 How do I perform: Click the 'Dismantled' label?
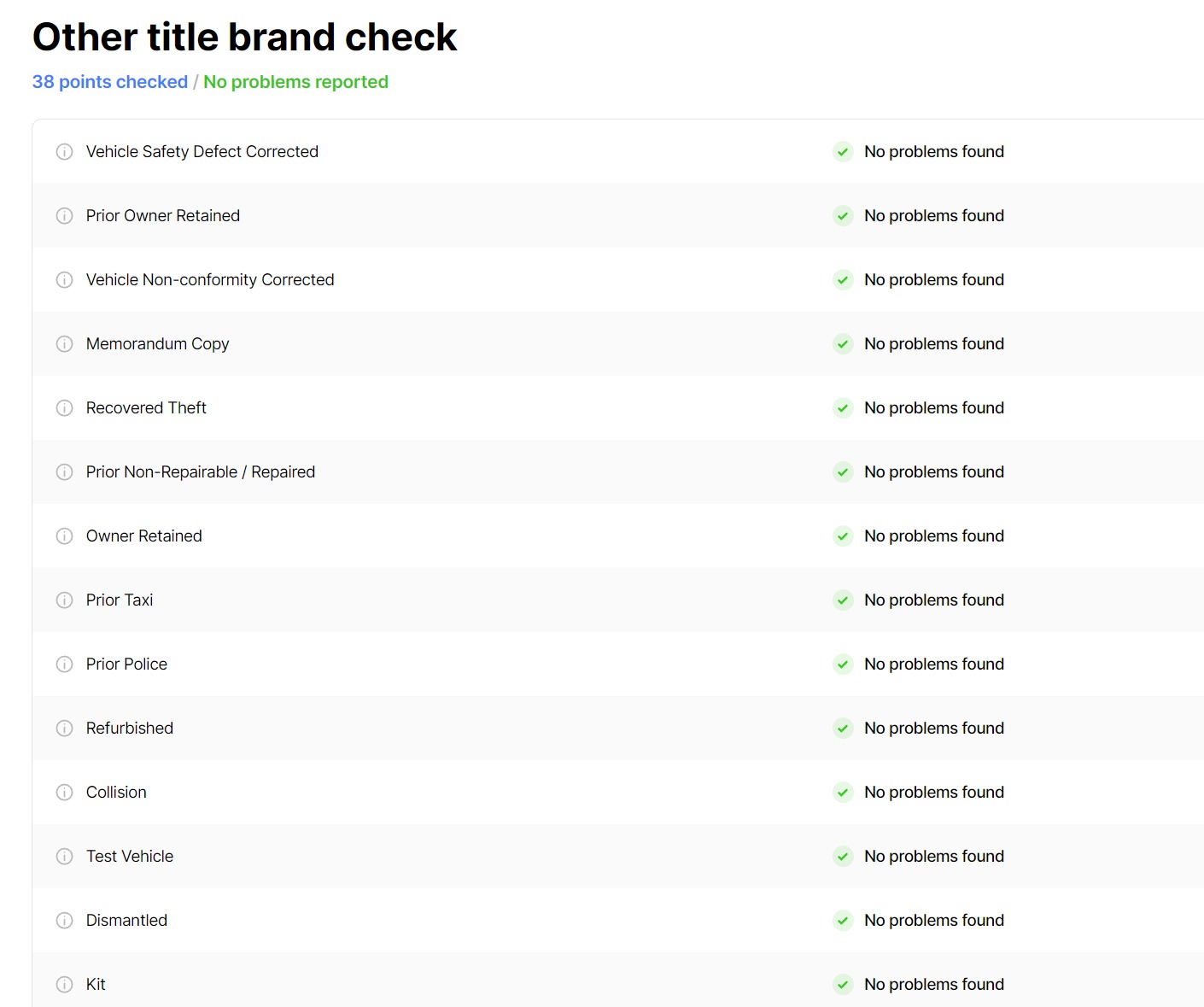click(126, 921)
